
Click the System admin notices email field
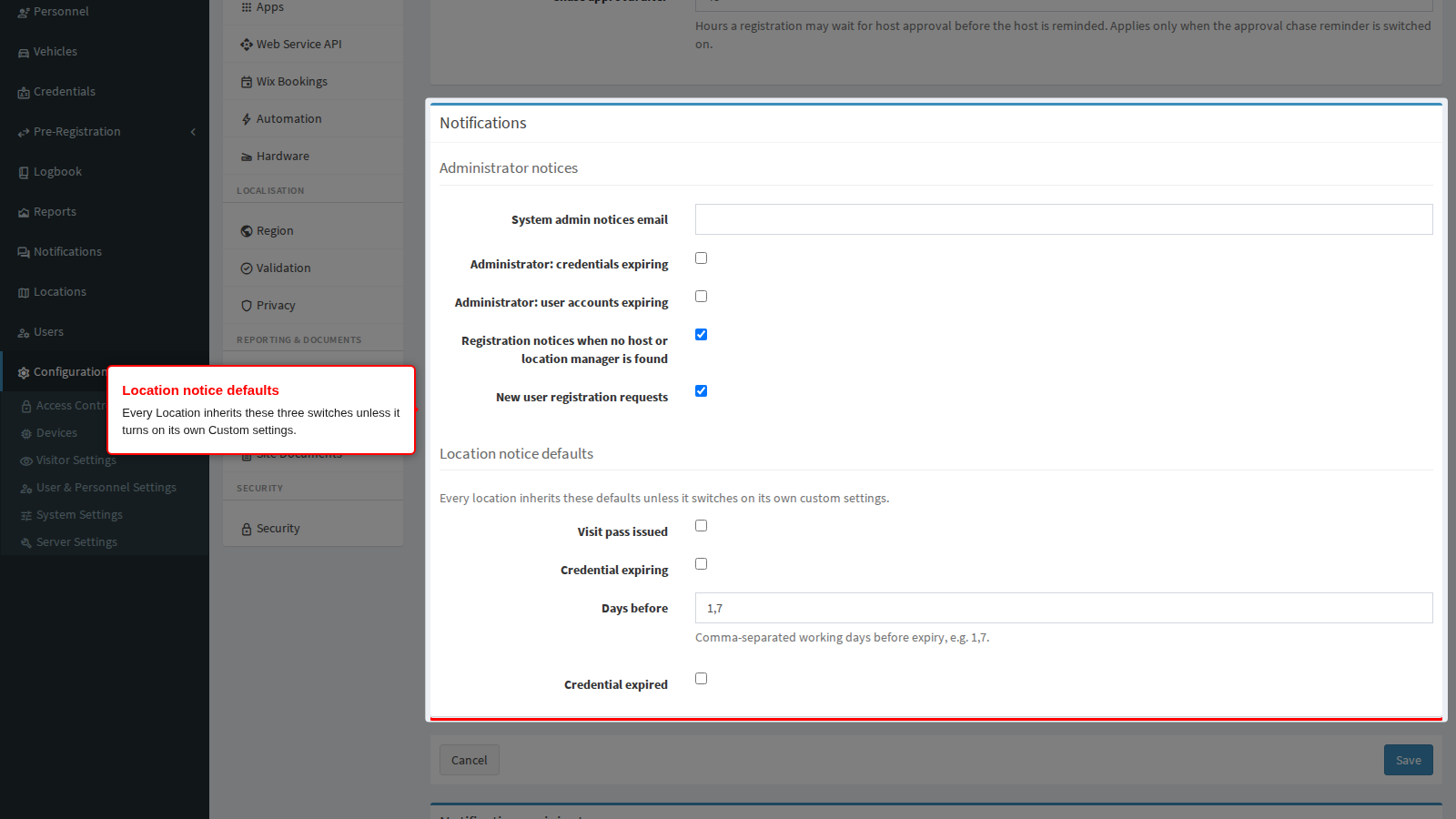pos(1064,219)
